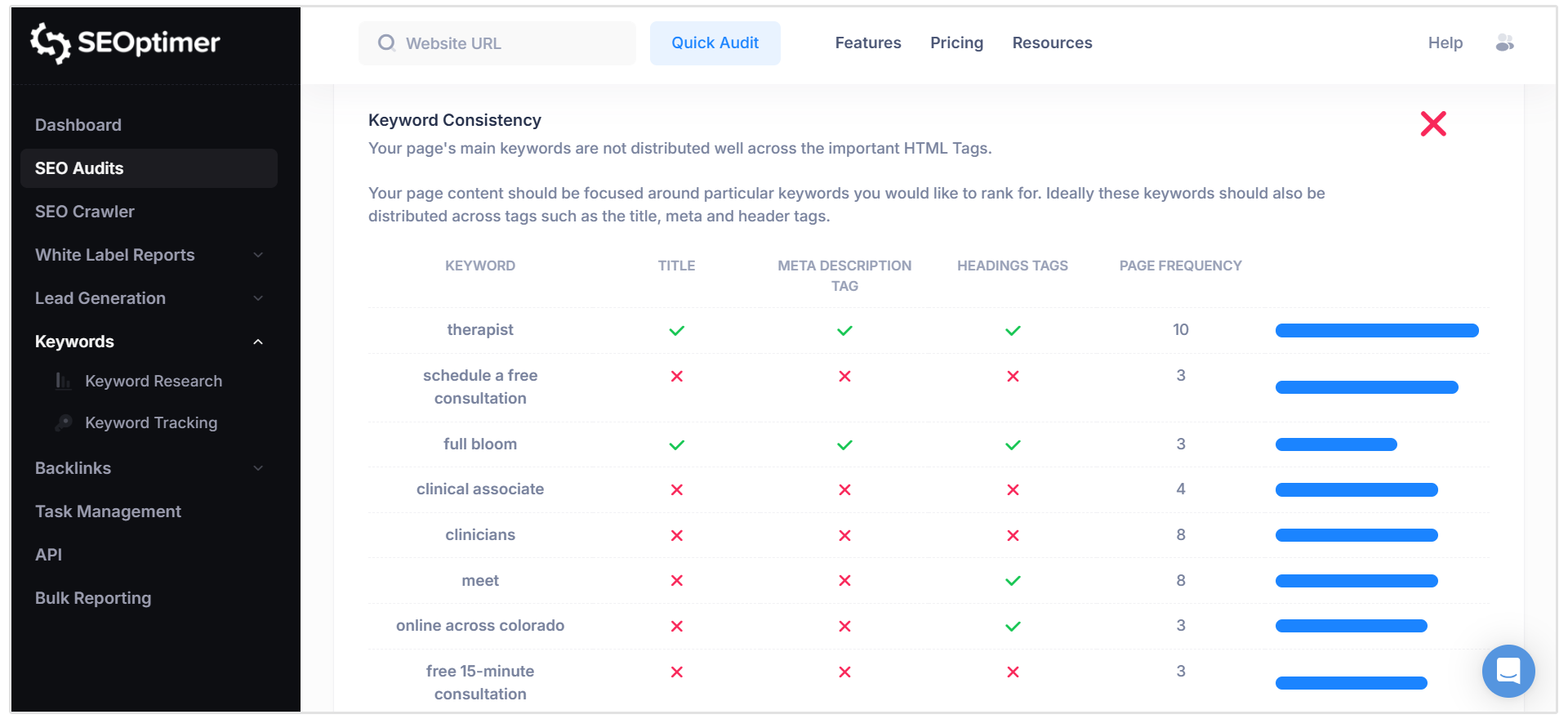This screenshot has width=1568, height=719.
Task: Click the keyword text 'therapist'
Action: click(x=480, y=329)
